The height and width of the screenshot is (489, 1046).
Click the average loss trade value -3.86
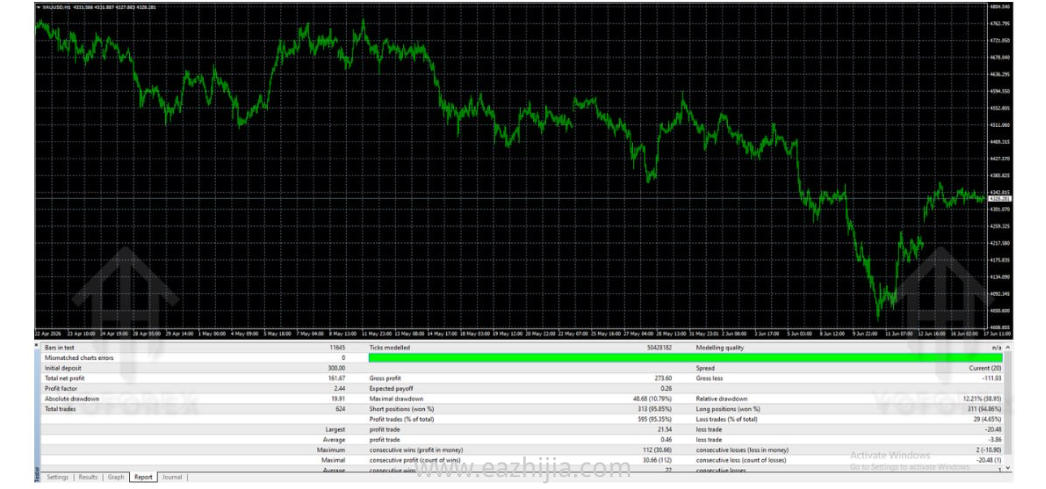(995, 440)
